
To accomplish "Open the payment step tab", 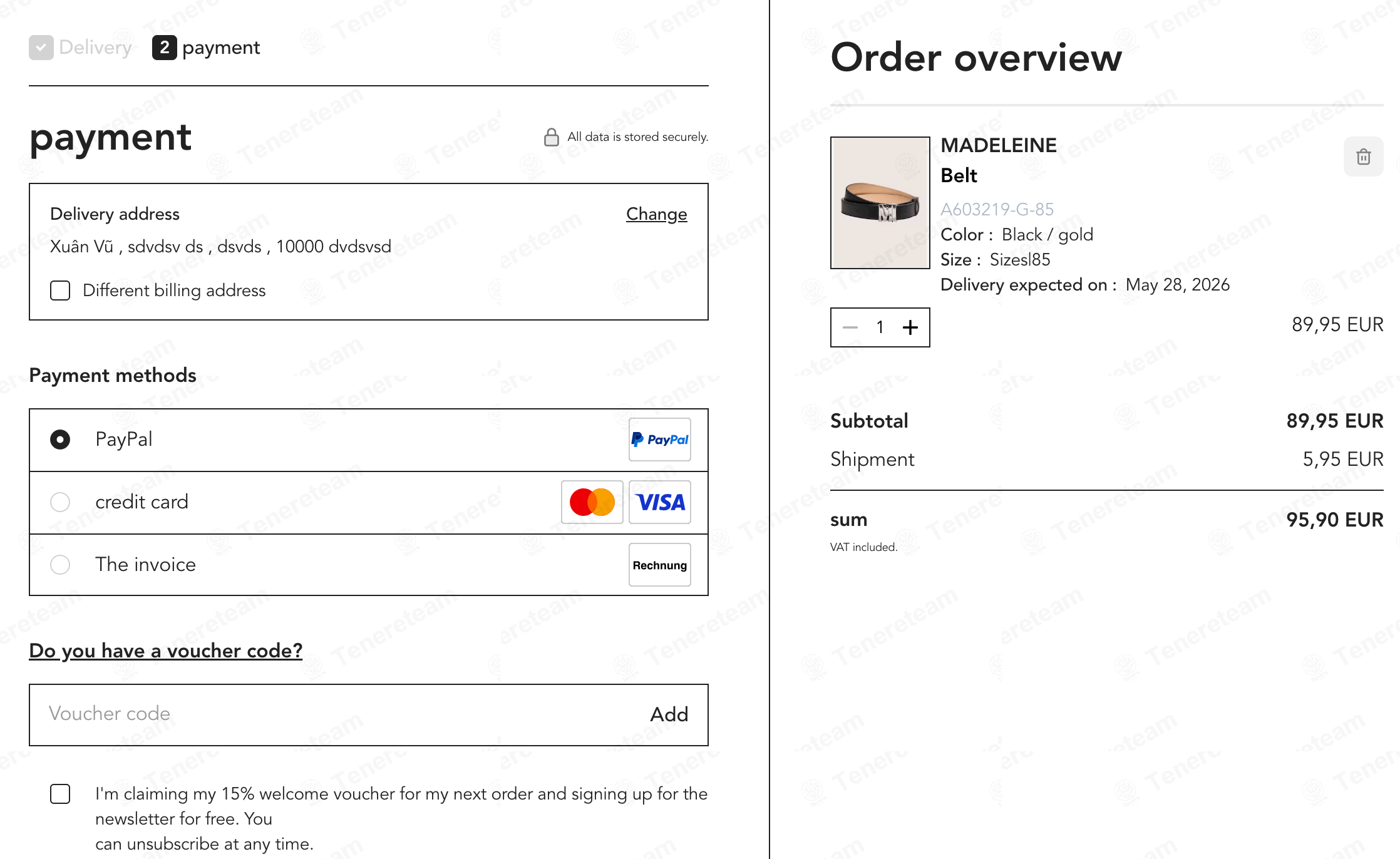I will [x=206, y=48].
